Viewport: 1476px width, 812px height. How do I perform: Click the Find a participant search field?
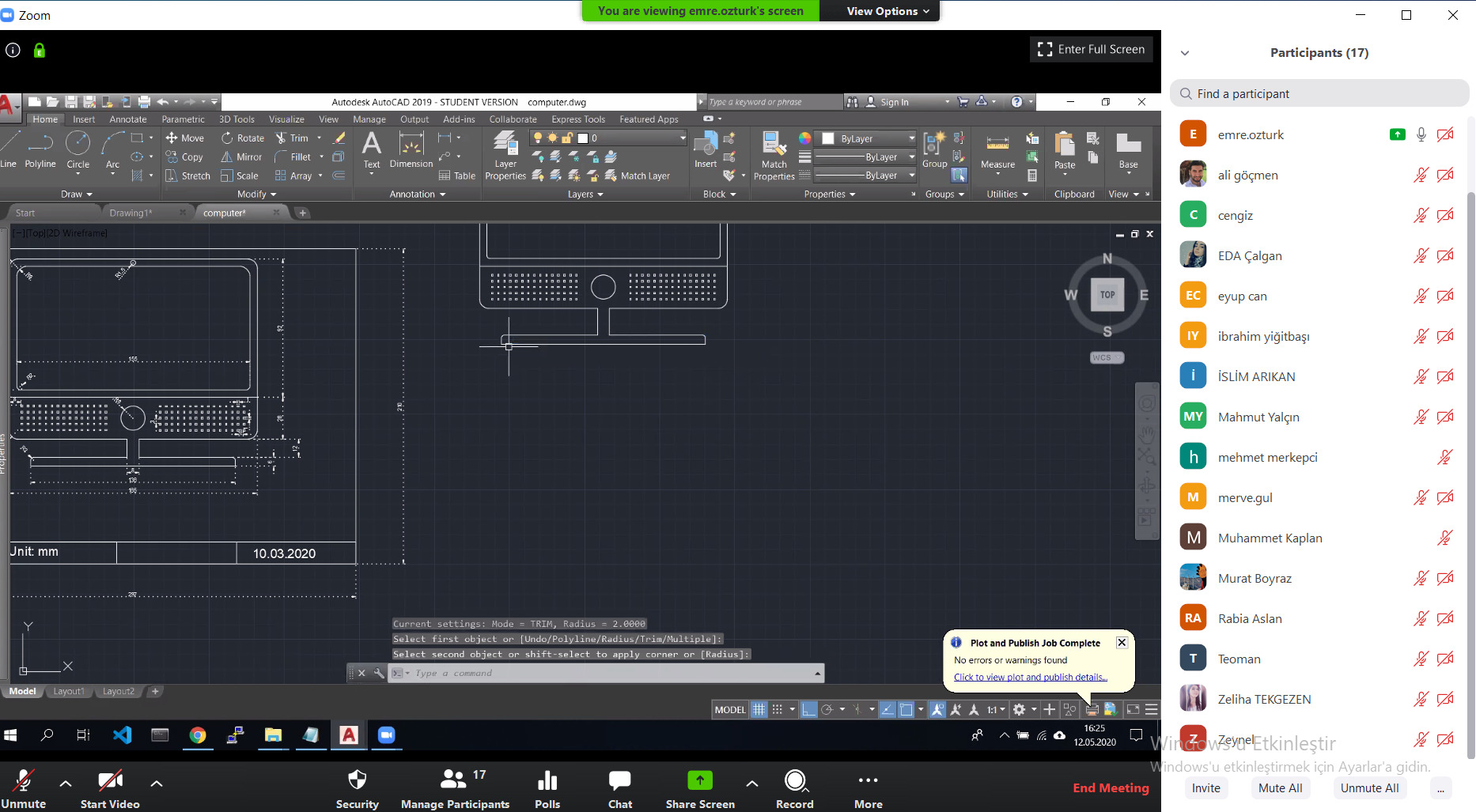click(1319, 93)
